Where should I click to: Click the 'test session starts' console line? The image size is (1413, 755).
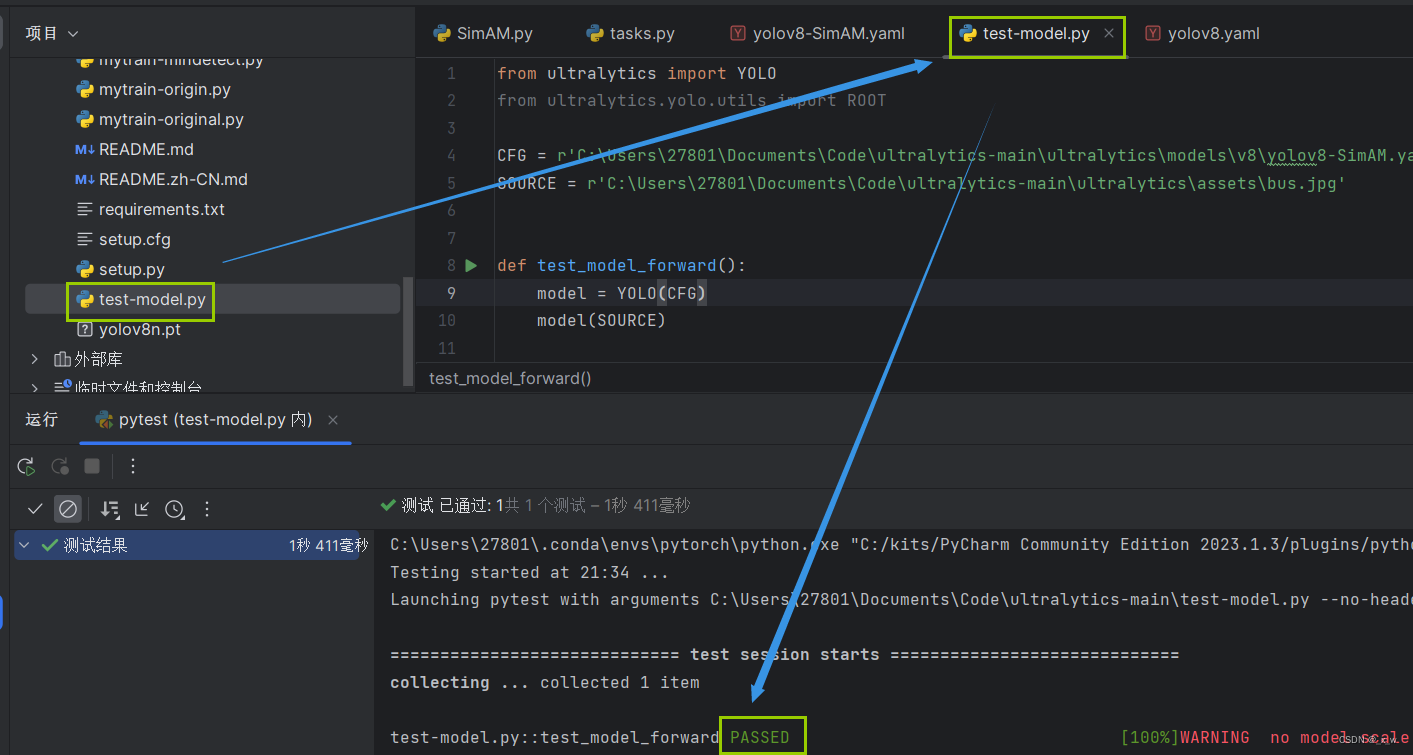(785, 655)
